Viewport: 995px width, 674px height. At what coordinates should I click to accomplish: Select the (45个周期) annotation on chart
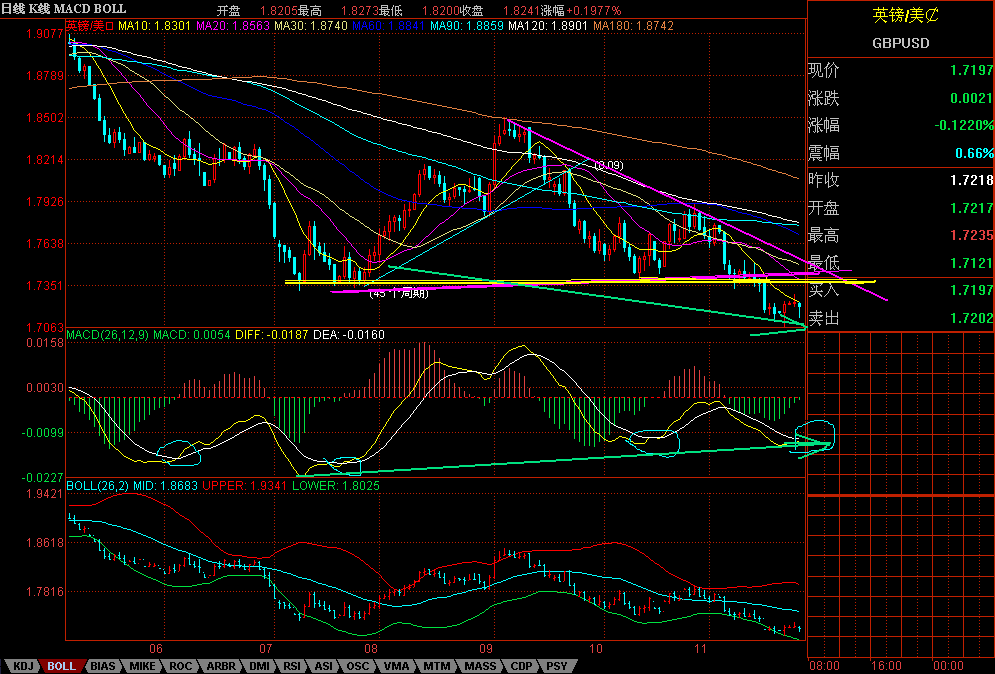(x=399, y=293)
